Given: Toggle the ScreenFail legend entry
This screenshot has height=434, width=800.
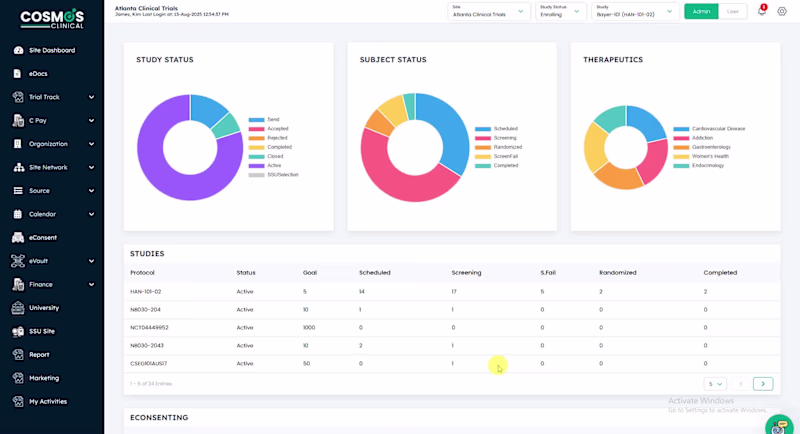Looking at the screenshot, I should [496, 156].
